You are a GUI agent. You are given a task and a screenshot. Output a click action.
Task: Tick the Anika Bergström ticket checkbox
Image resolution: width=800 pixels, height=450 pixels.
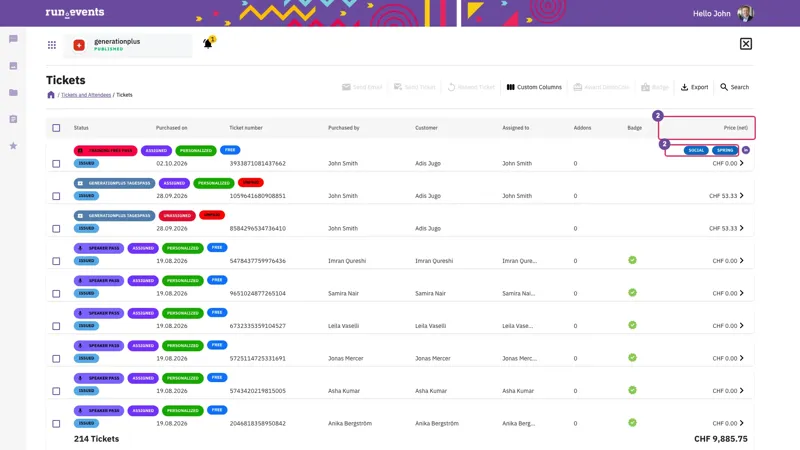click(56, 423)
